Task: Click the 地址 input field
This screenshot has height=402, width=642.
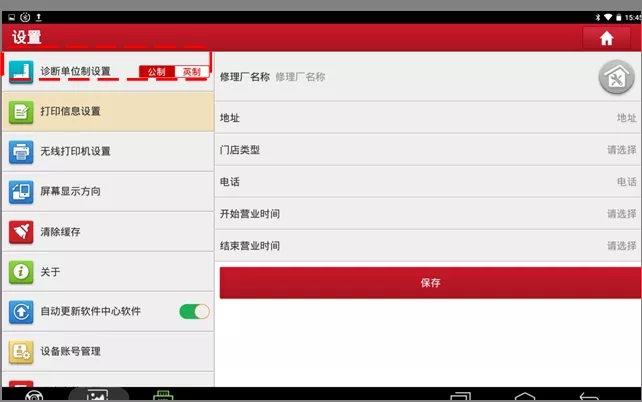Action: tap(428, 118)
